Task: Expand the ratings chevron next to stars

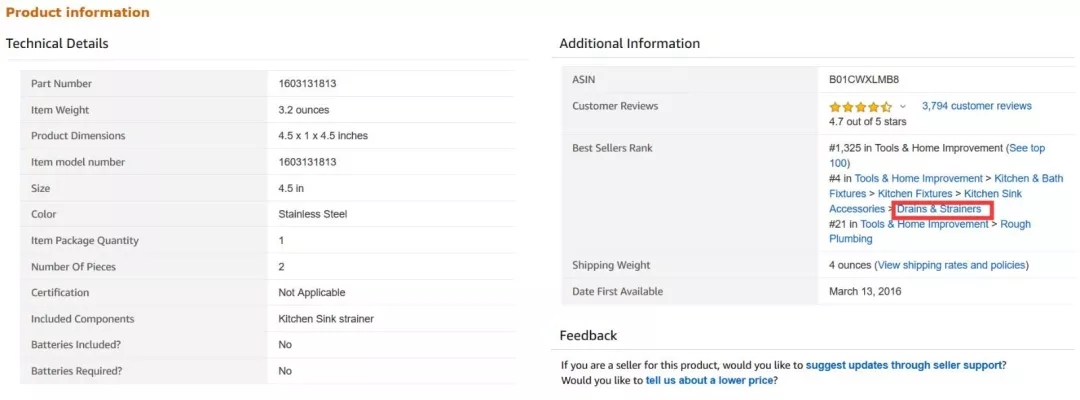Action: pos(903,107)
